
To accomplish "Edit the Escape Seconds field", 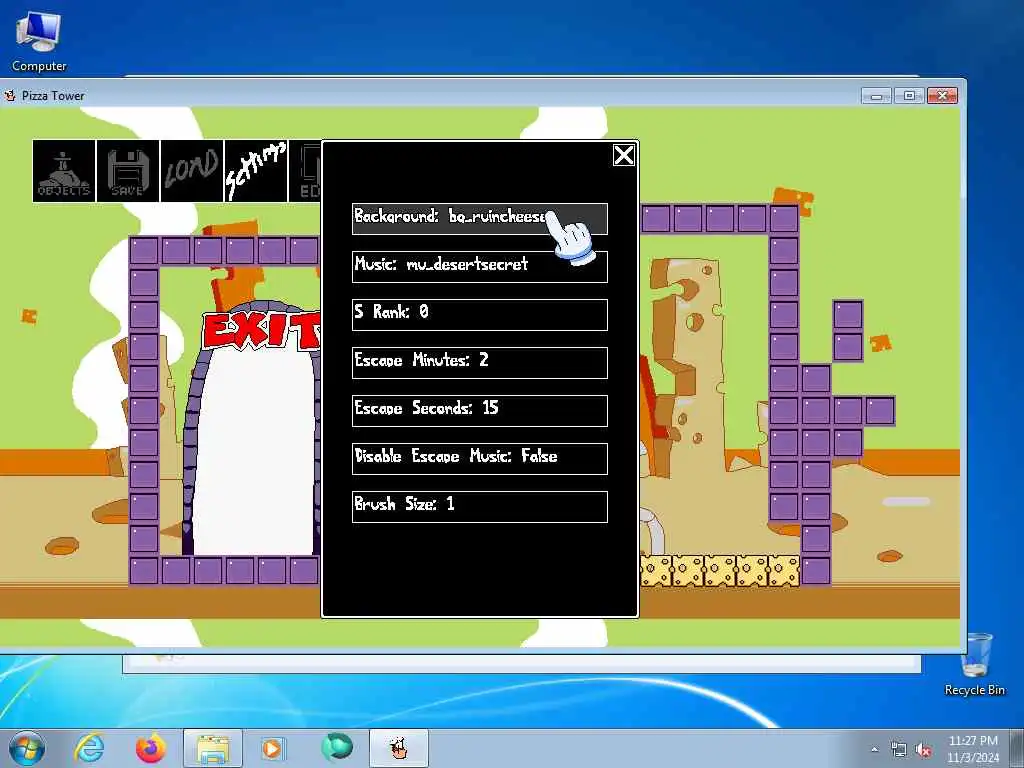I will (480, 411).
